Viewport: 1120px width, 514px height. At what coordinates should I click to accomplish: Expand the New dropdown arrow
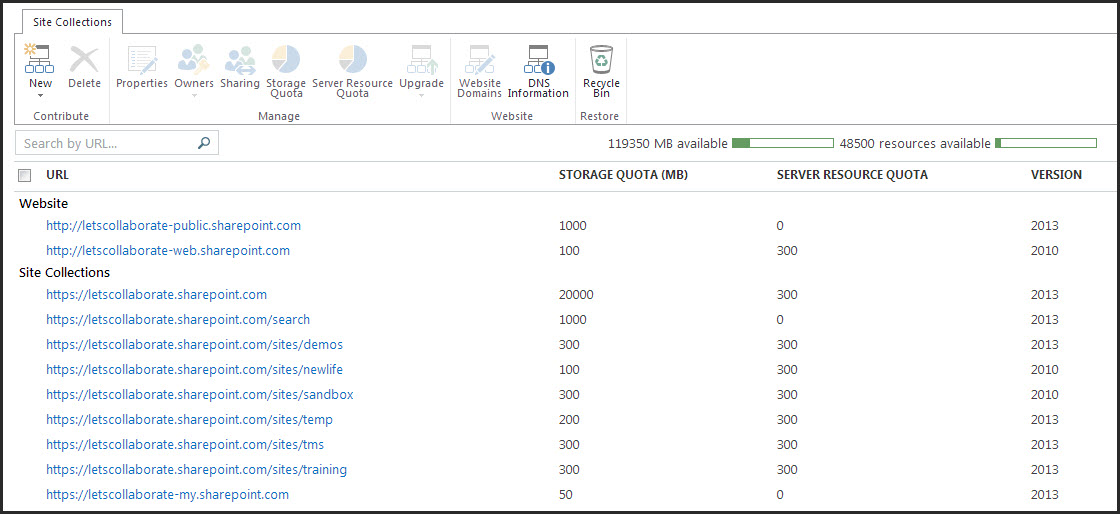point(40,96)
